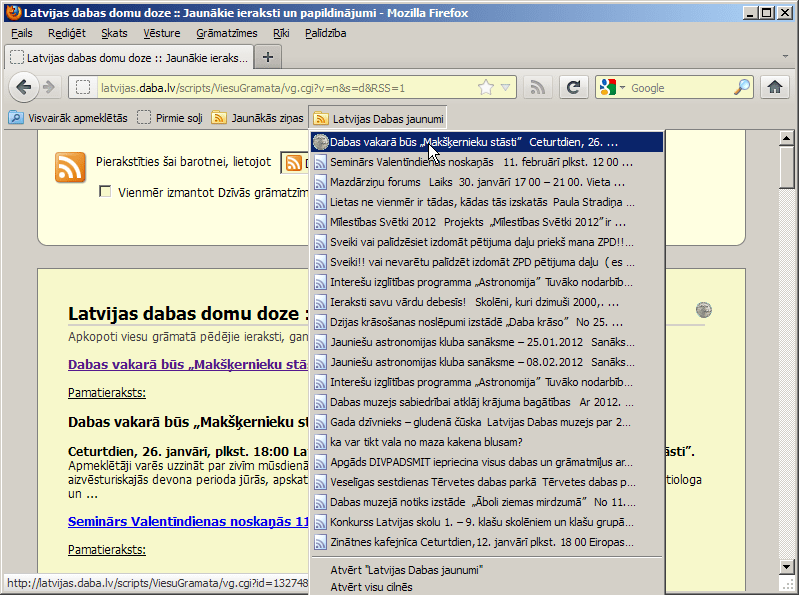Screen dimensions: 799x595
Task: Select the Mazdārziņu forums feed entry
Action: 487,182
